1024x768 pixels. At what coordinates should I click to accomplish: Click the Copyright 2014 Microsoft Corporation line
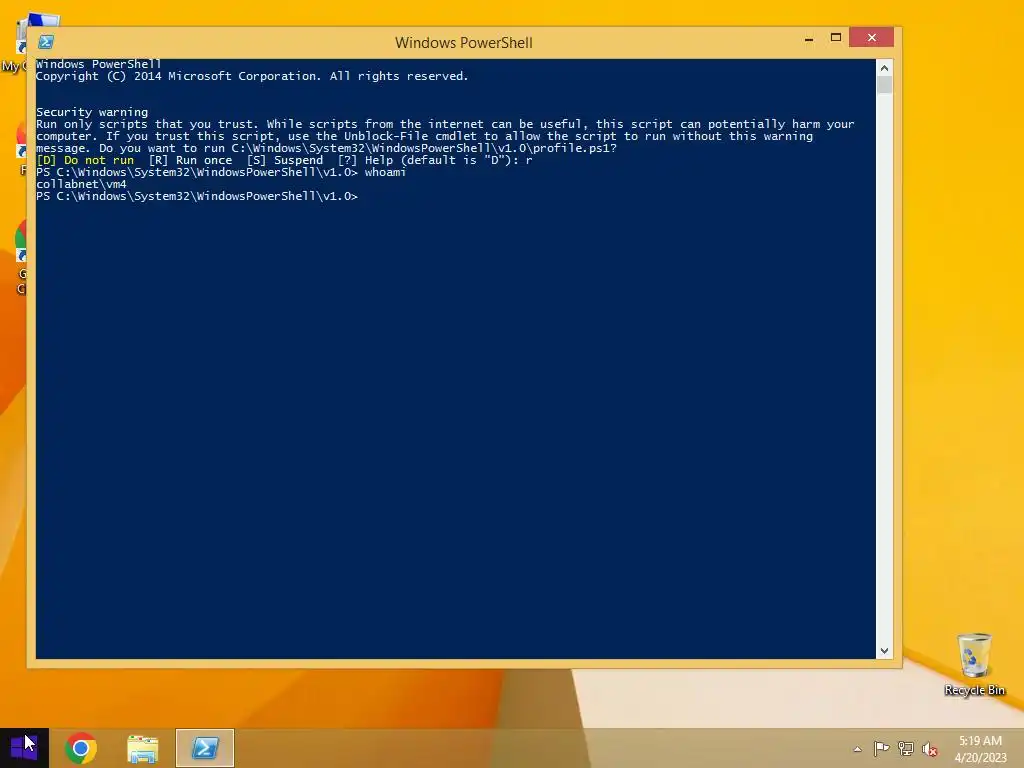(x=252, y=76)
